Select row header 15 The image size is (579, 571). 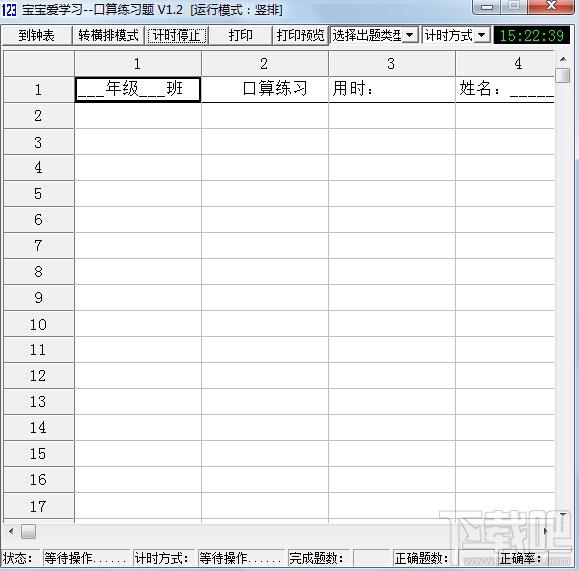point(38,454)
